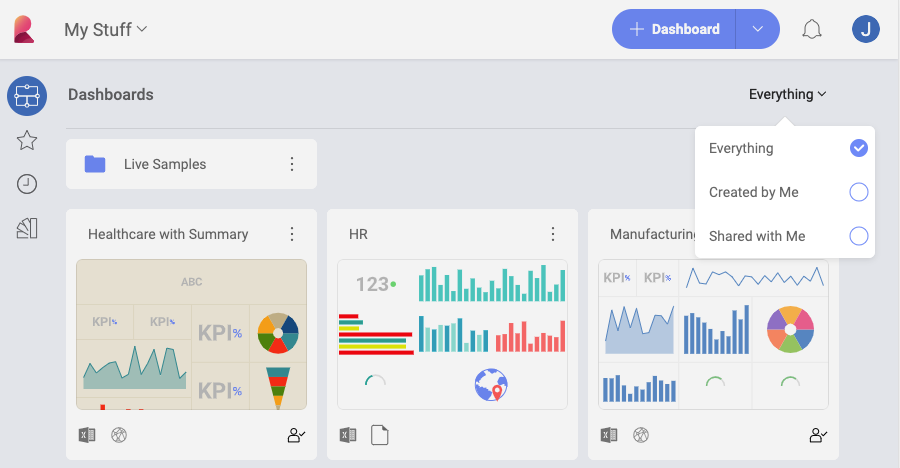
Task: Open the notifications bell
Action: click(x=811, y=30)
